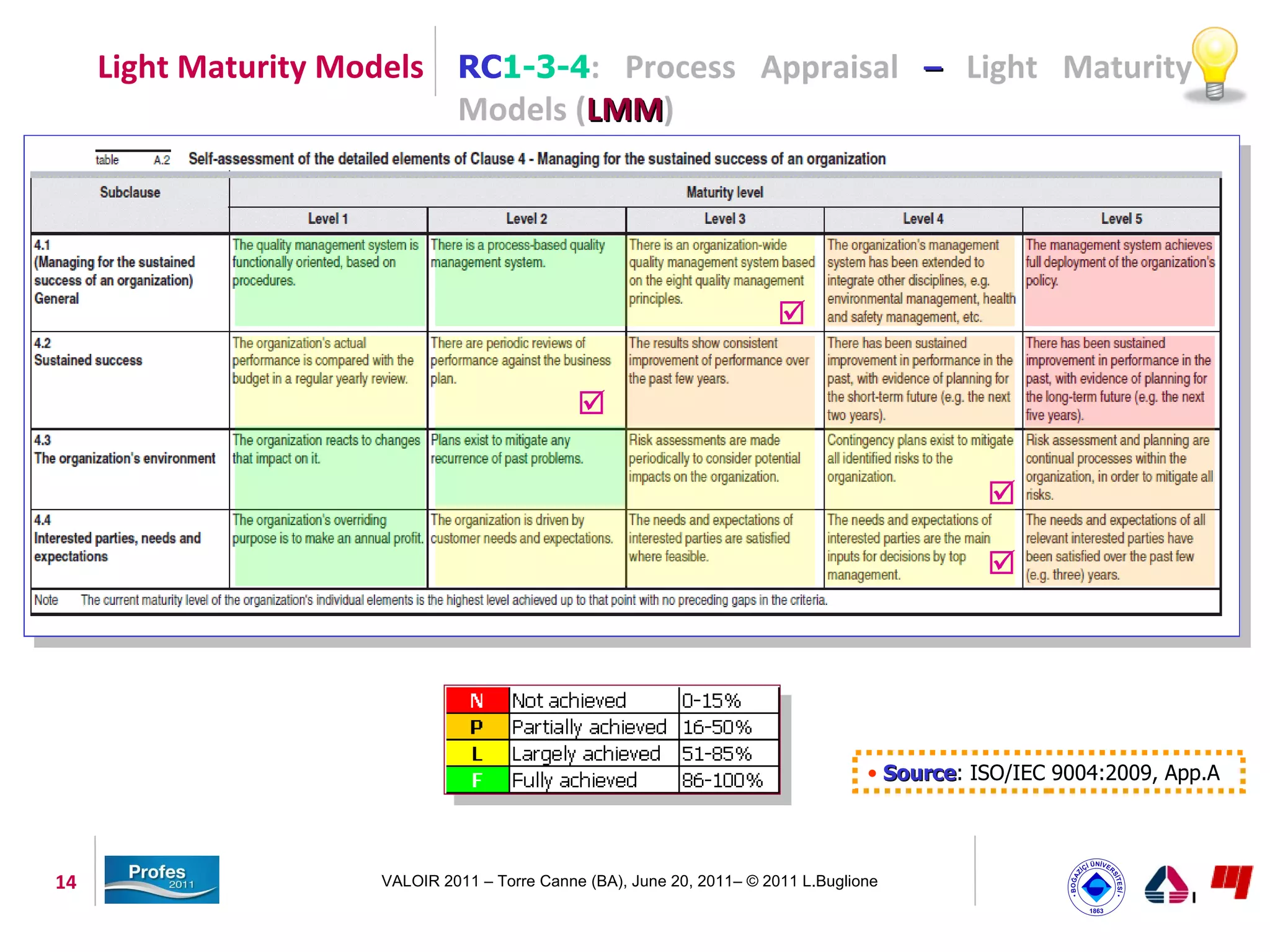Click the 'Level 5' column header
Screen dimensions: 1270x952
click(1121, 219)
